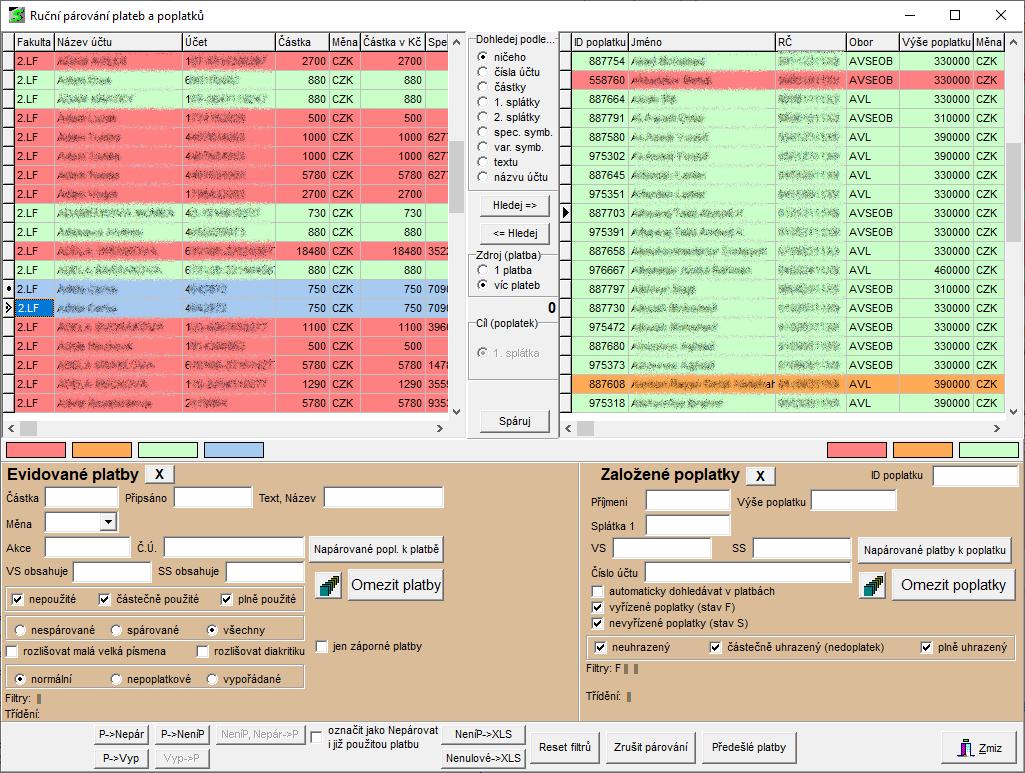Image resolution: width=1025 pixels, height=773 pixels.
Task: Toggle the 'jen záporné platby' checkbox
Action: click(x=322, y=647)
